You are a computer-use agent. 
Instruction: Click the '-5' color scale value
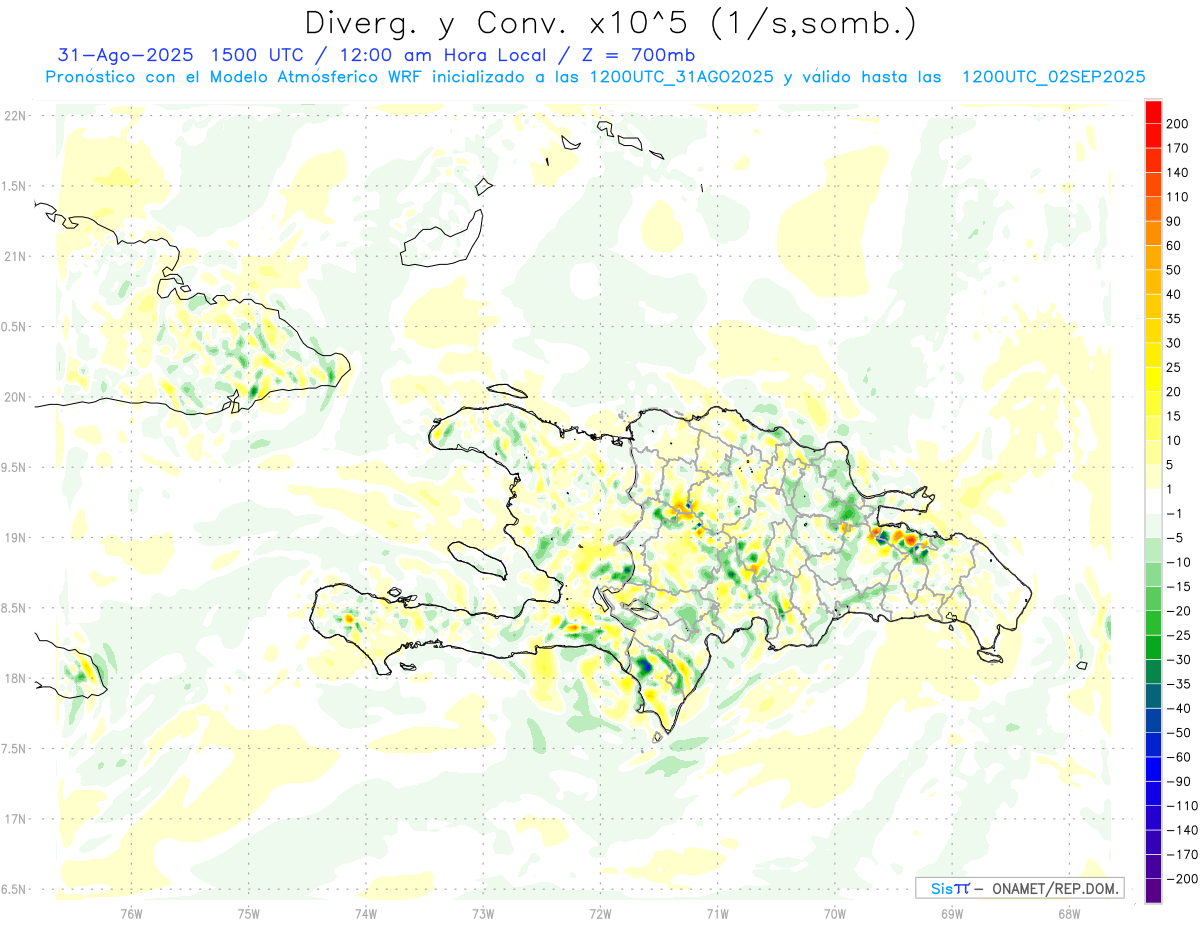point(1174,537)
